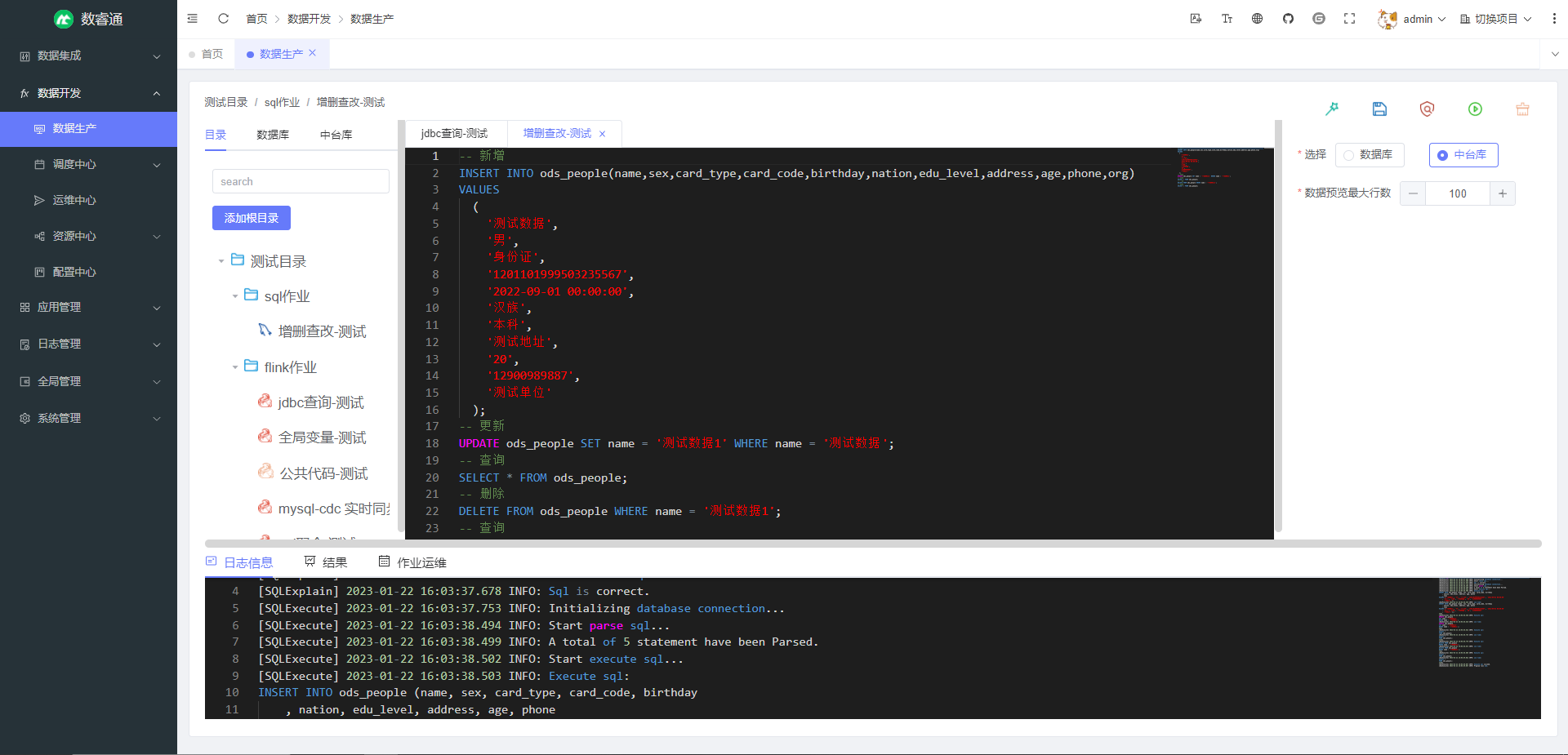Image resolution: width=1568 pixels, height=755 pixels.
Task: Click the 应用管理 sidebar icon
Action: (x=24, y=308)
